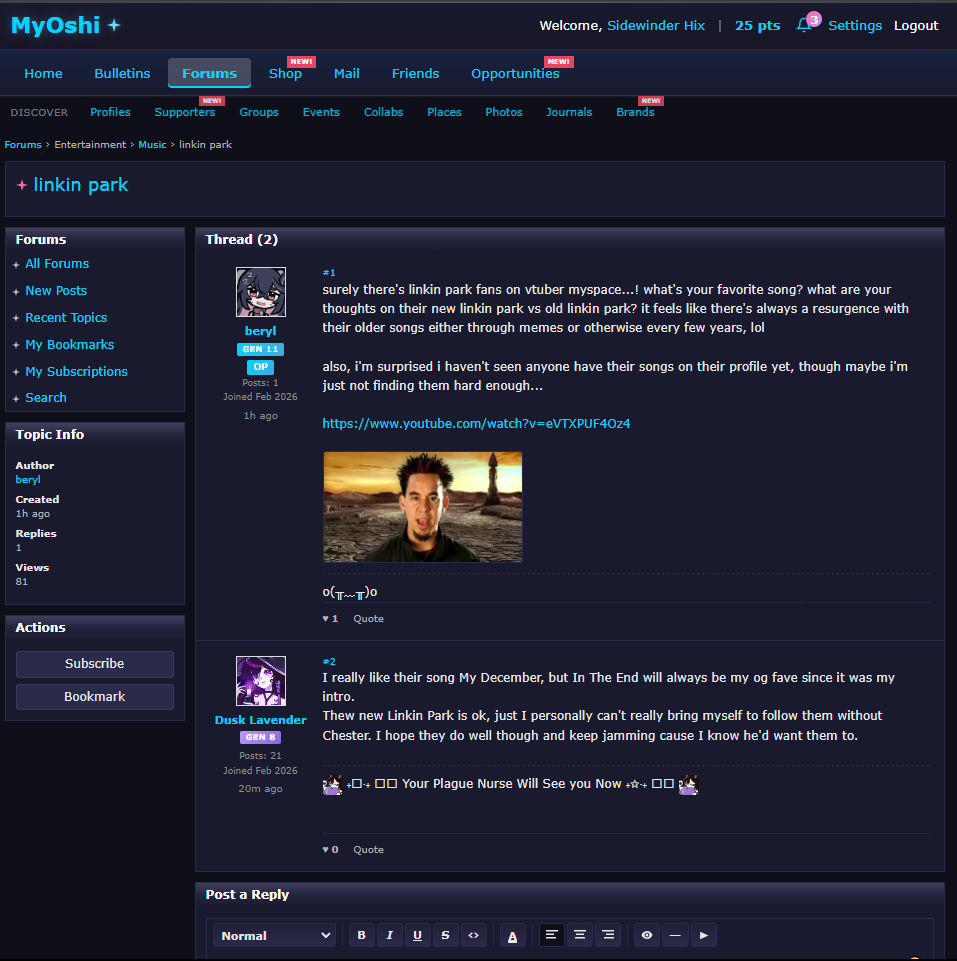Bookmark this linkin park thread
The width and height of the screenshot is (957, 961).
tap(95, 697)
